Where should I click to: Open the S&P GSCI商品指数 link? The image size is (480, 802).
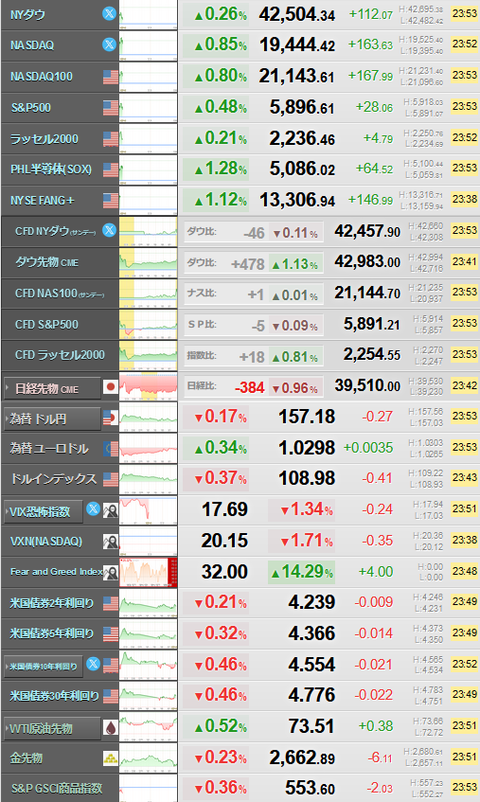tap(57, 788)
